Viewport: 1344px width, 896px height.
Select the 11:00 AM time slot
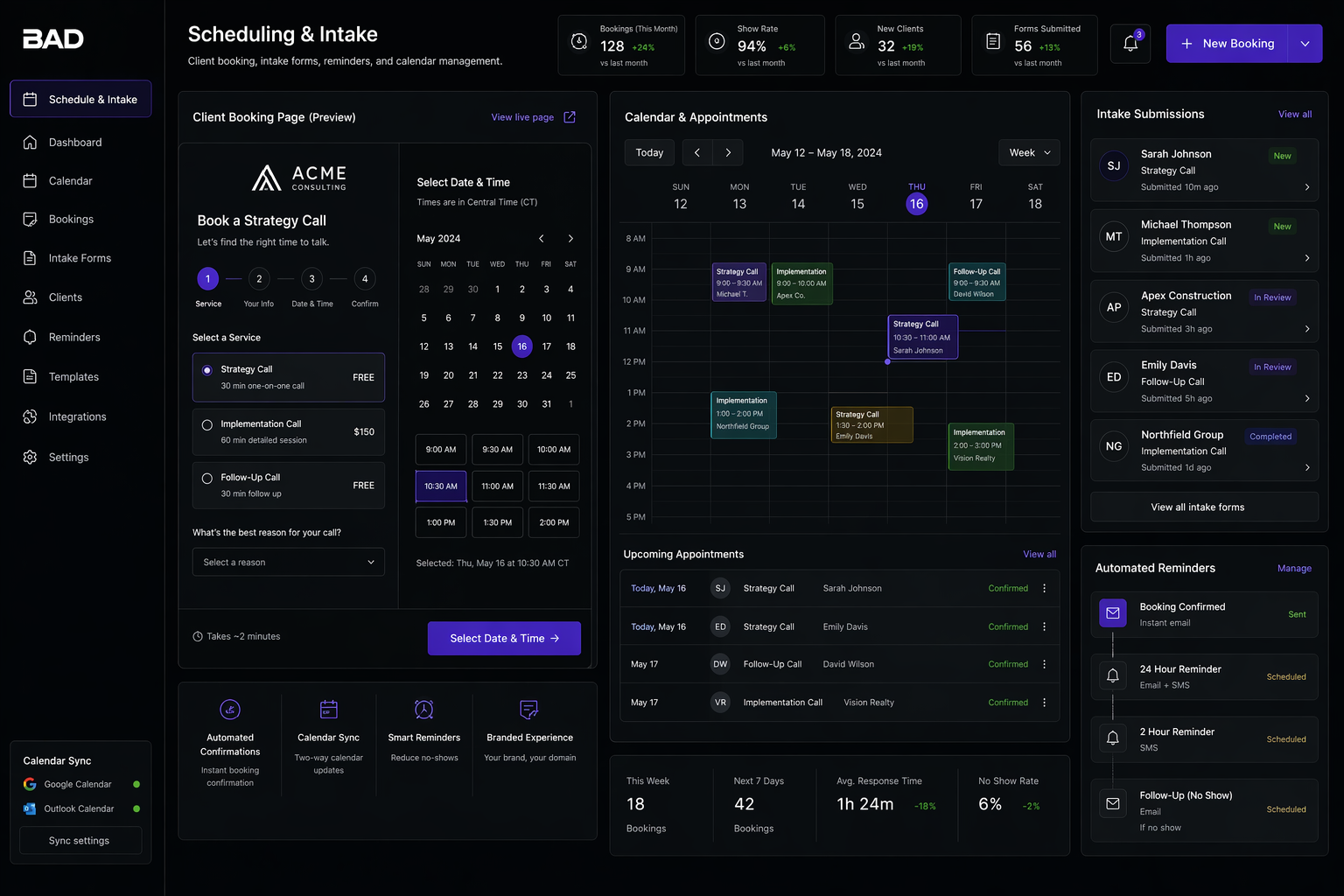498,486
